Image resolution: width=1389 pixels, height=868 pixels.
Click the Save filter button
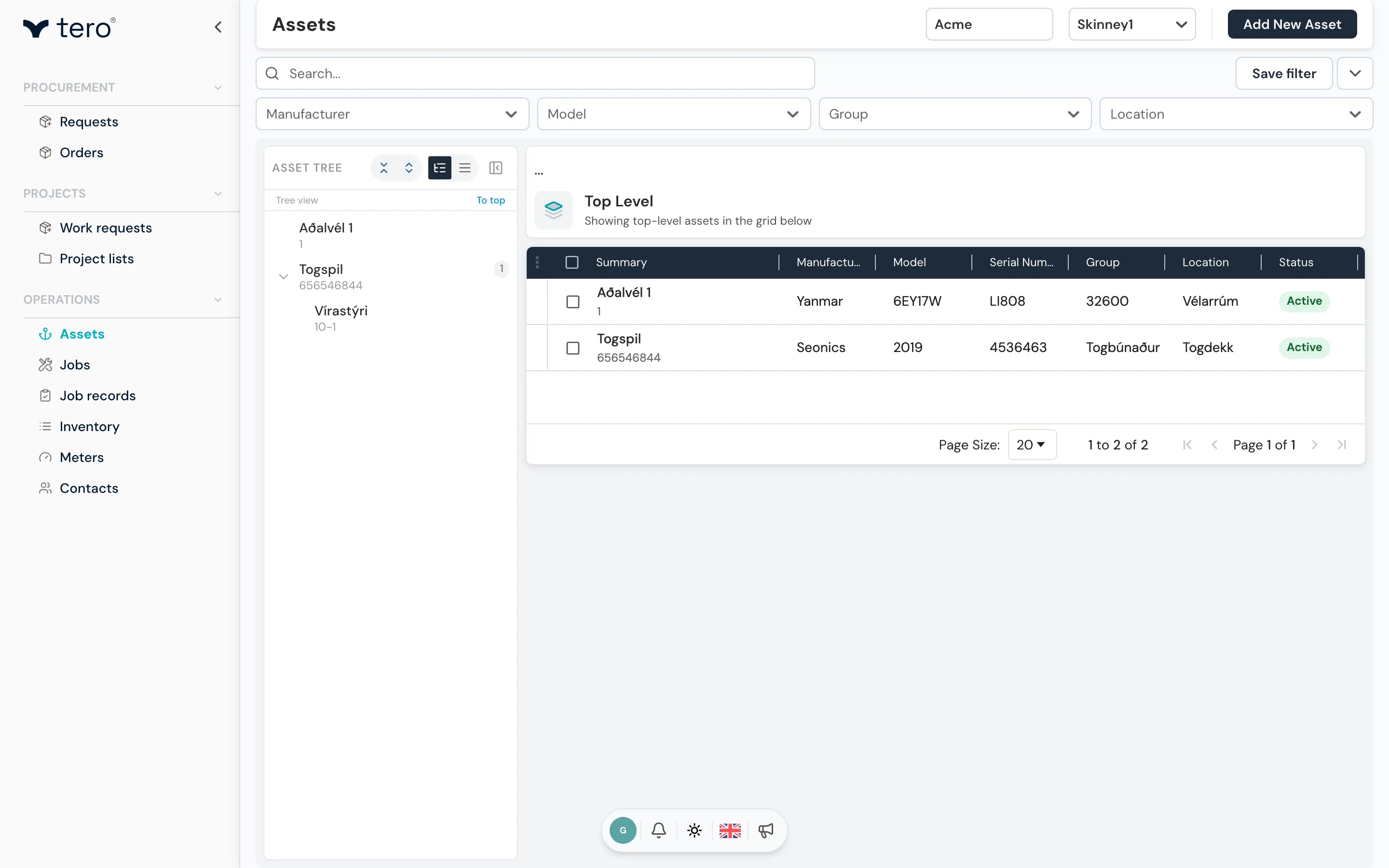coord(1284,73)
